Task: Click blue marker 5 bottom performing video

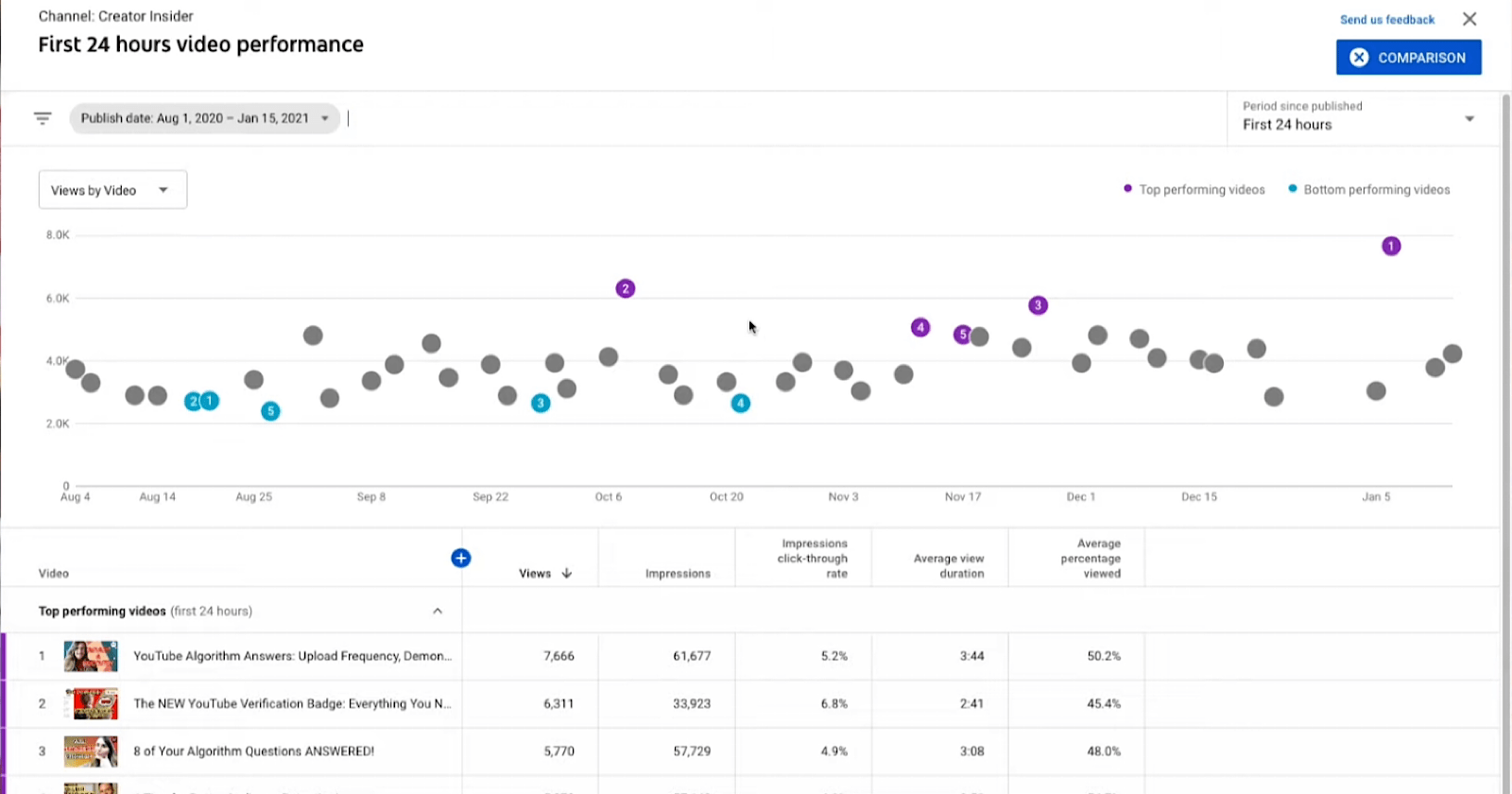Action: (270, 411)
